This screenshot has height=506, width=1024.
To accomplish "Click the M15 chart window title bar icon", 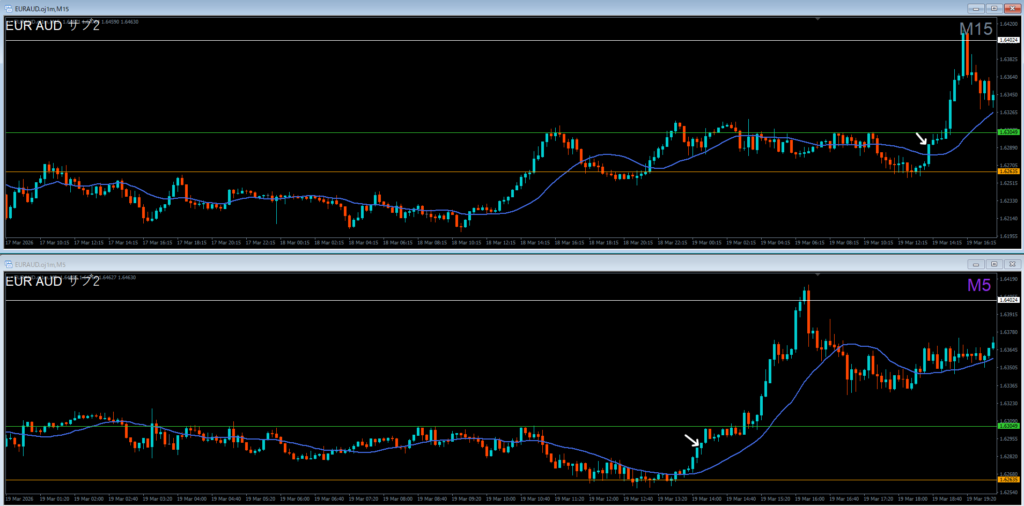I will coord(6,6).
